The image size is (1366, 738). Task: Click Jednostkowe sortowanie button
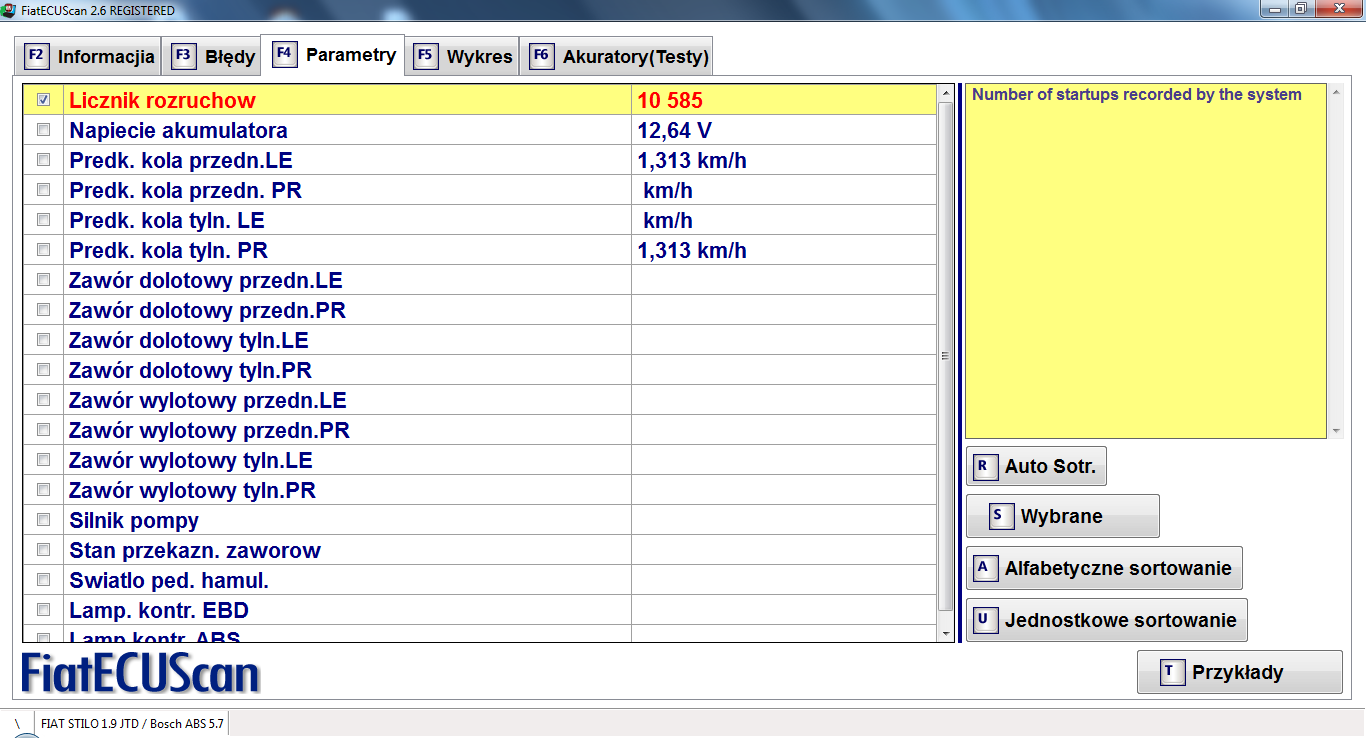[x=1106, y=620]
